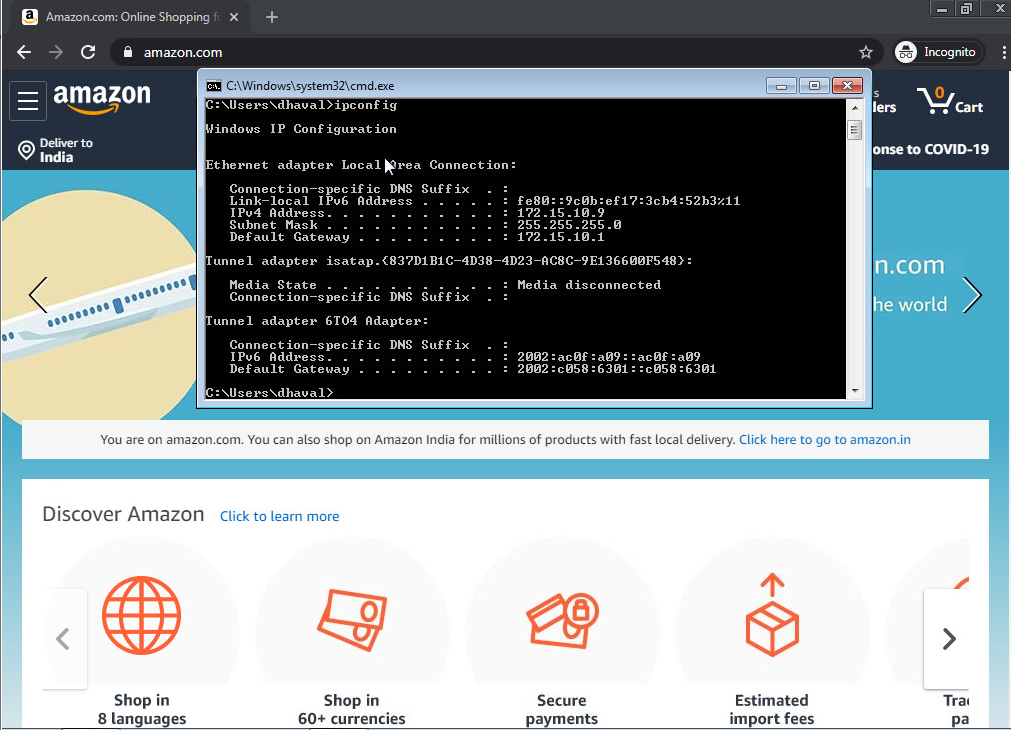Minimize the cmd.exe window
This screenshot has height=730, width=1011.
pyautogui.click(x=781, y=86)
